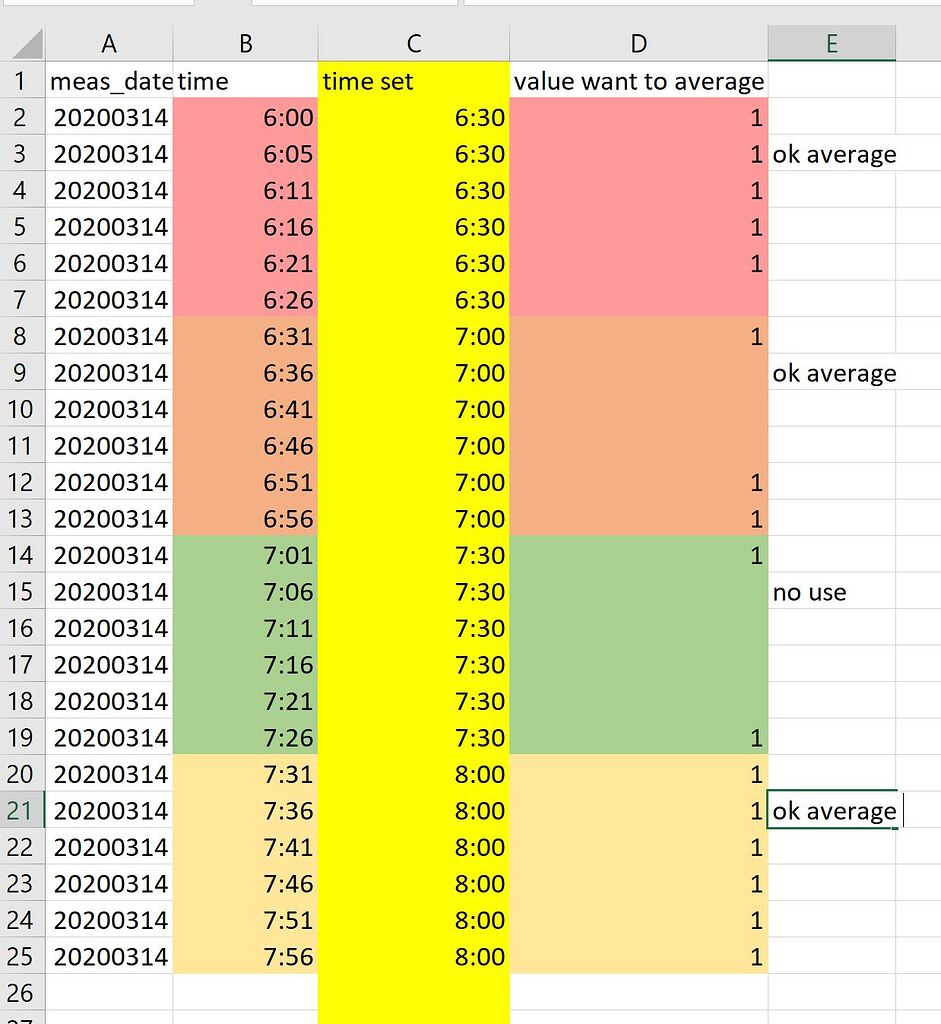Select the value 1 in cell D8

click(x=639, y=336)
